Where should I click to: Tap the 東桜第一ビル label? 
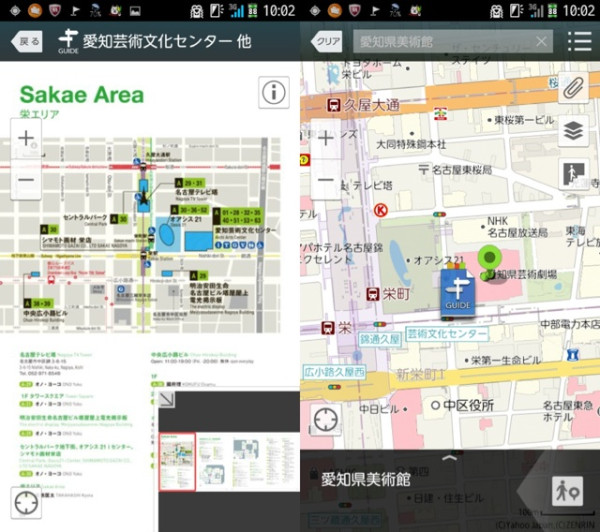tap(524, 120)
